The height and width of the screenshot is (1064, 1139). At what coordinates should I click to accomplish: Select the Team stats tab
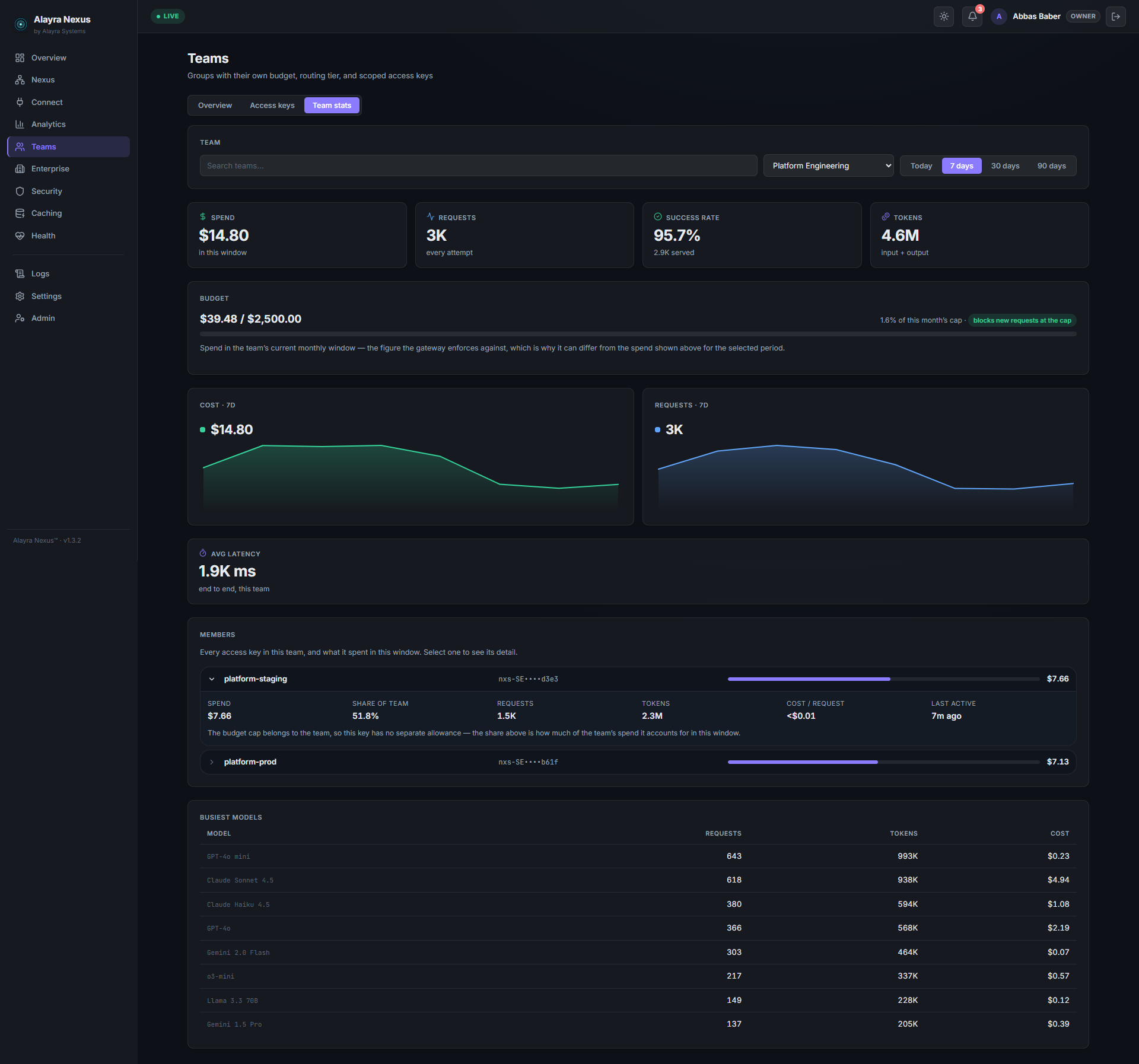click(x=332, y=106)
